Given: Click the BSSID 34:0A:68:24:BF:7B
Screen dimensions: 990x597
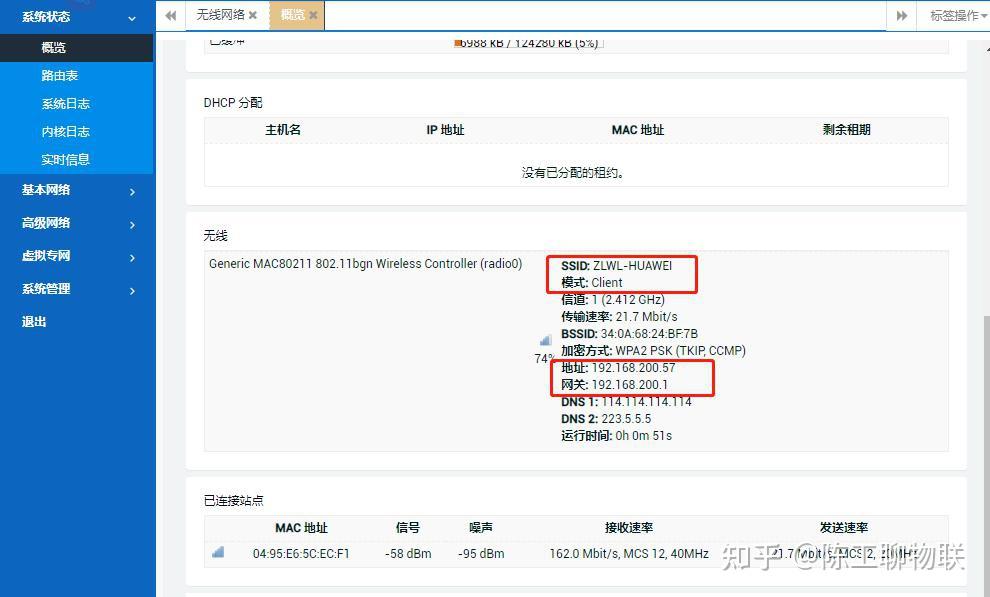Looking at the screenshot, I should coord(649,334).
